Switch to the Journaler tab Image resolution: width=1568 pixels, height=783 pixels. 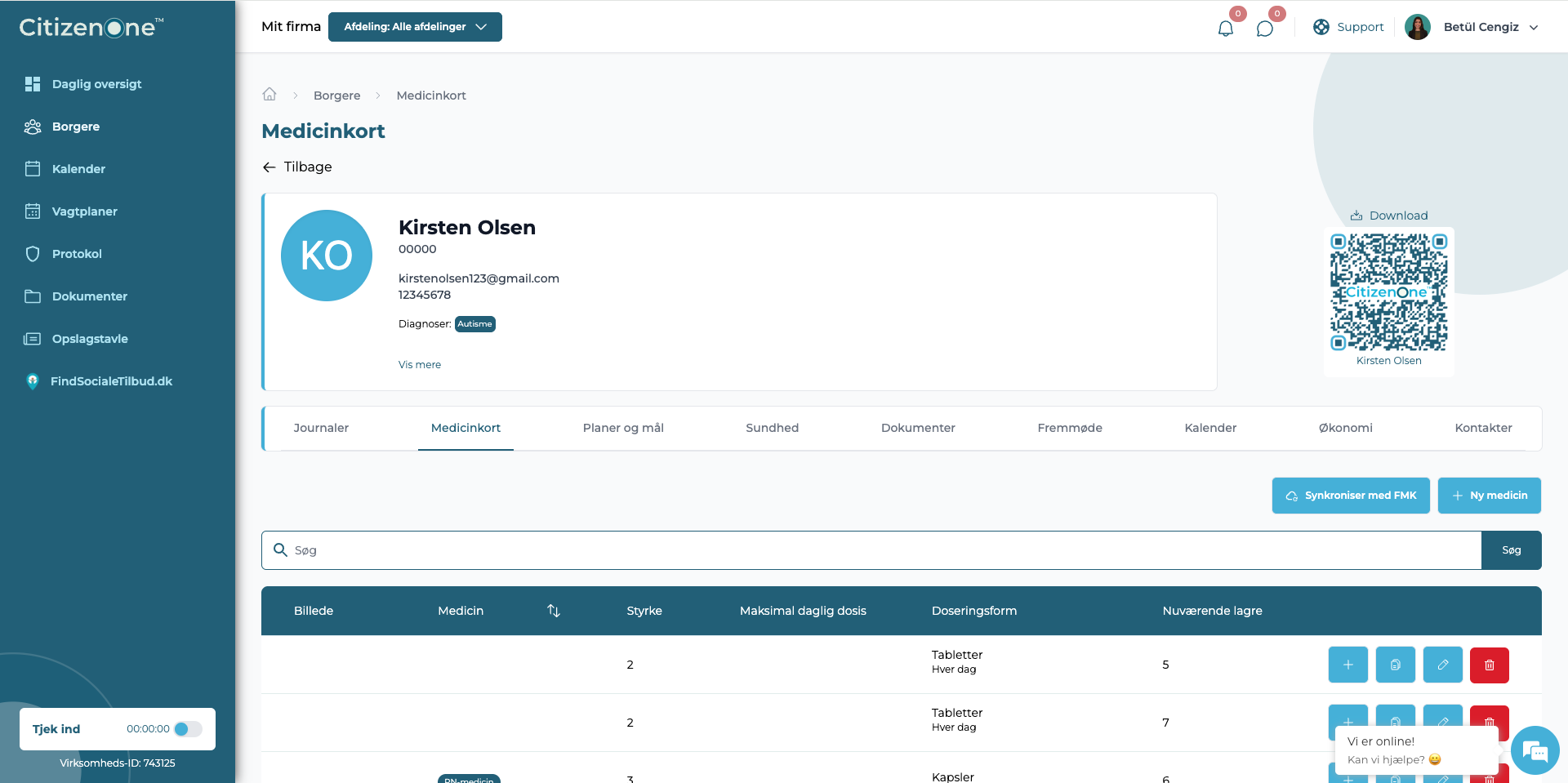(x=321, y=428)
